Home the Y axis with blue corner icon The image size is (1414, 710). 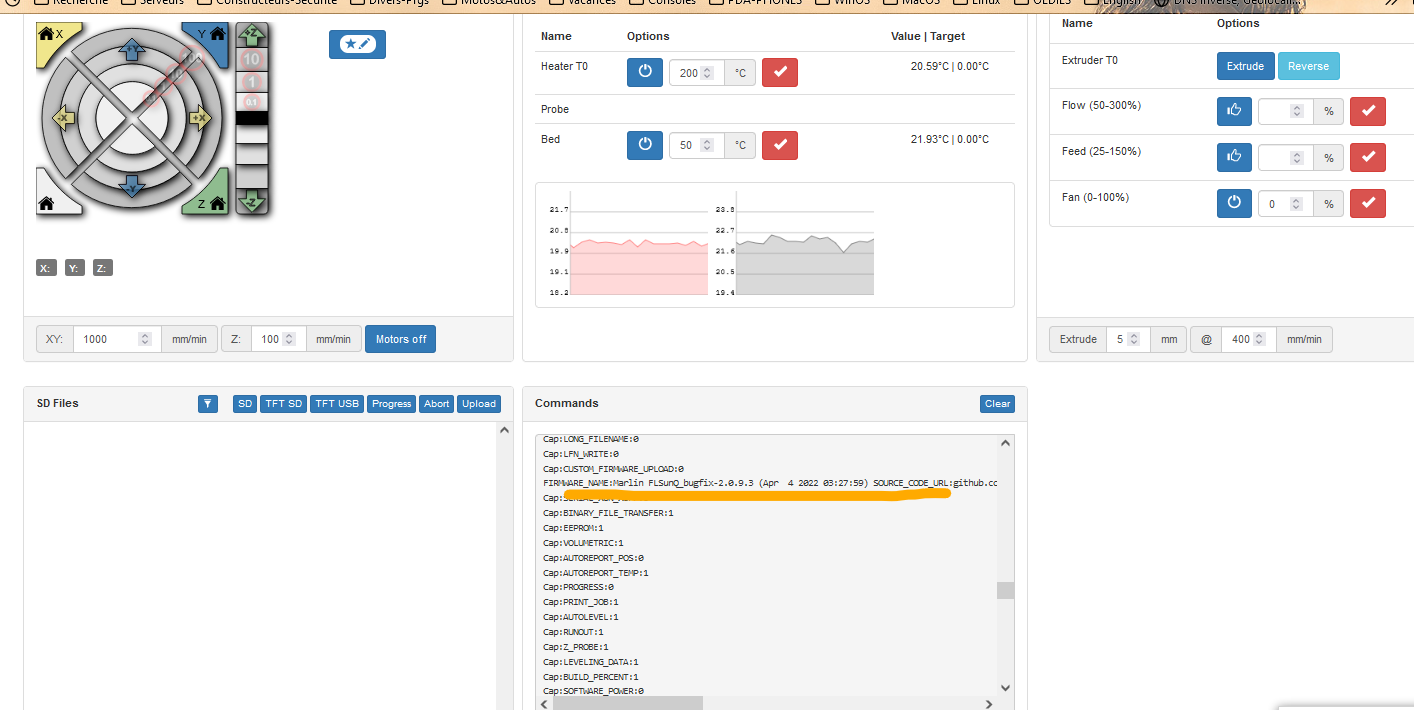pyautogui.click(x=214, y=41)
